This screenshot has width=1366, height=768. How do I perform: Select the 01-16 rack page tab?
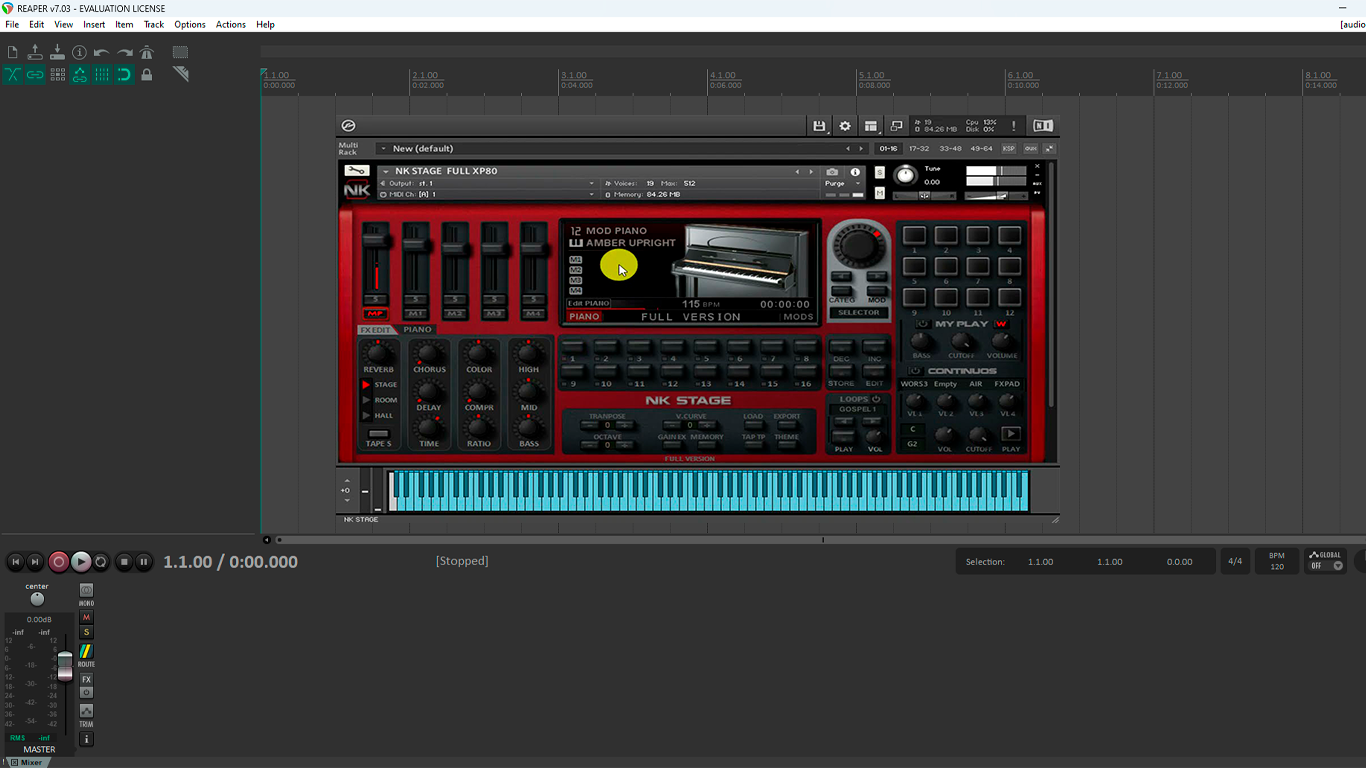click(x=888, y=148)
